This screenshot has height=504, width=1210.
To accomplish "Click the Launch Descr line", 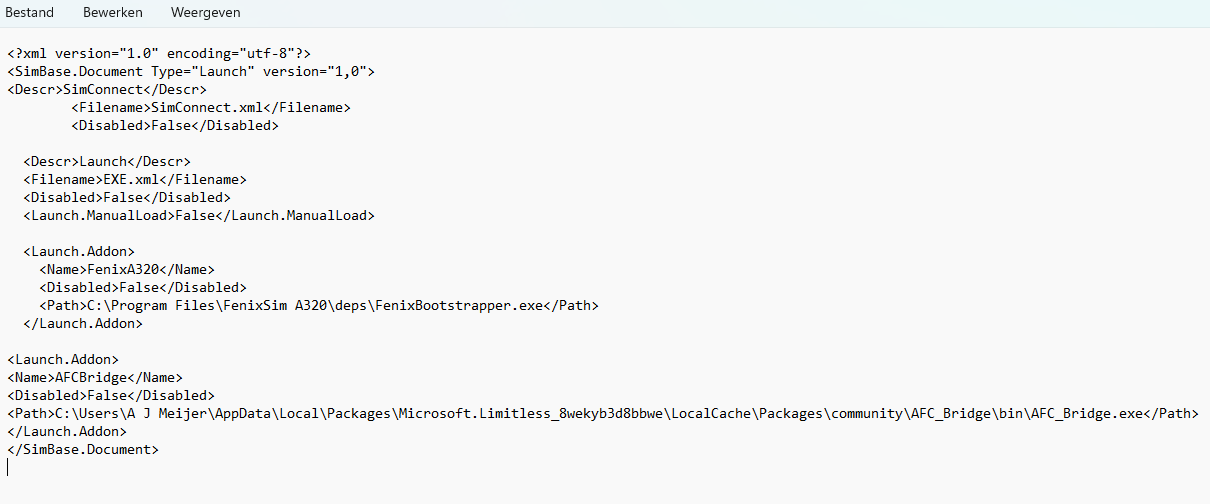I will 107,161.
